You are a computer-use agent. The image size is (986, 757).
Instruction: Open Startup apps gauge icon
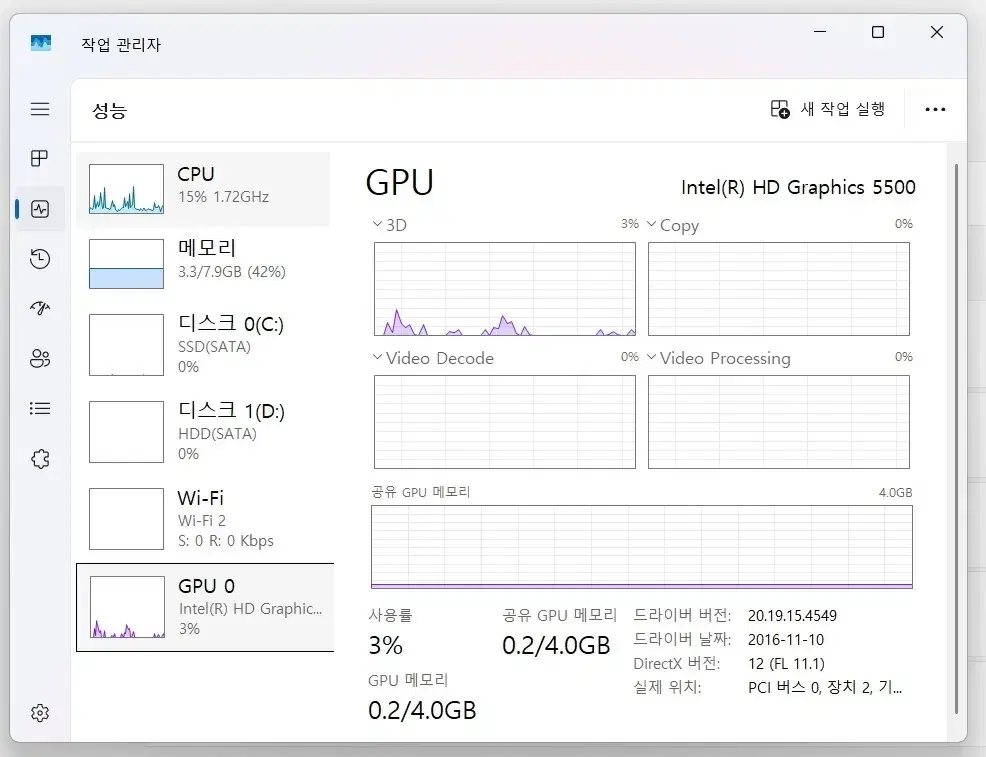click(x=40, y=308)
